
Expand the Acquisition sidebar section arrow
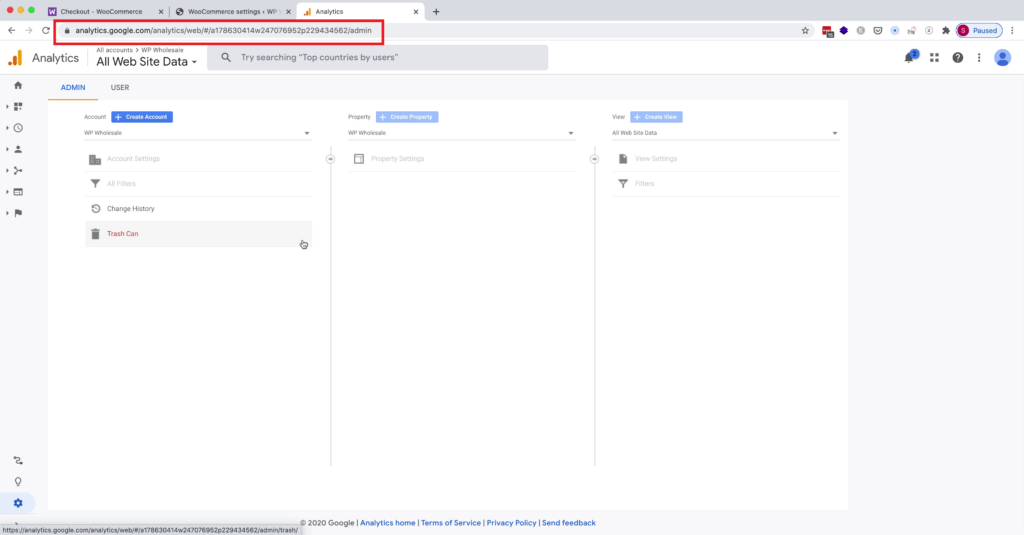pyautogui.click(x=7, y=170)
